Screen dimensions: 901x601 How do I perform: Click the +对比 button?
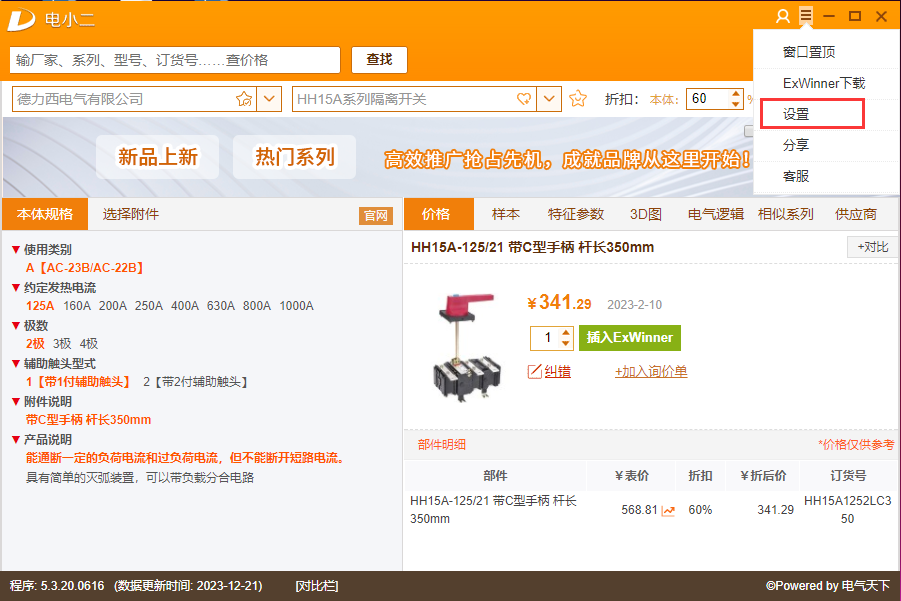872,247
